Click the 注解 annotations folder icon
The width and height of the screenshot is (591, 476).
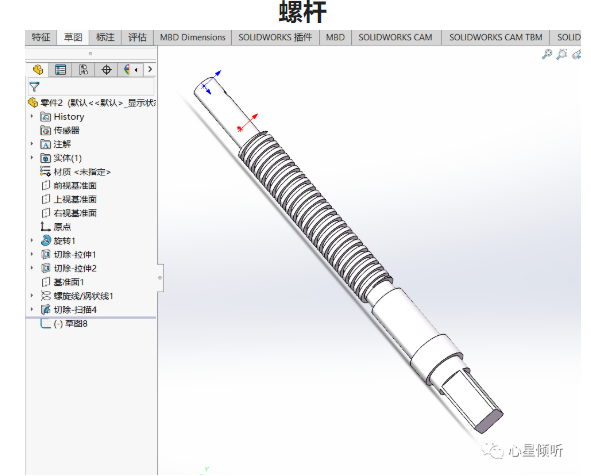(45, 144)
